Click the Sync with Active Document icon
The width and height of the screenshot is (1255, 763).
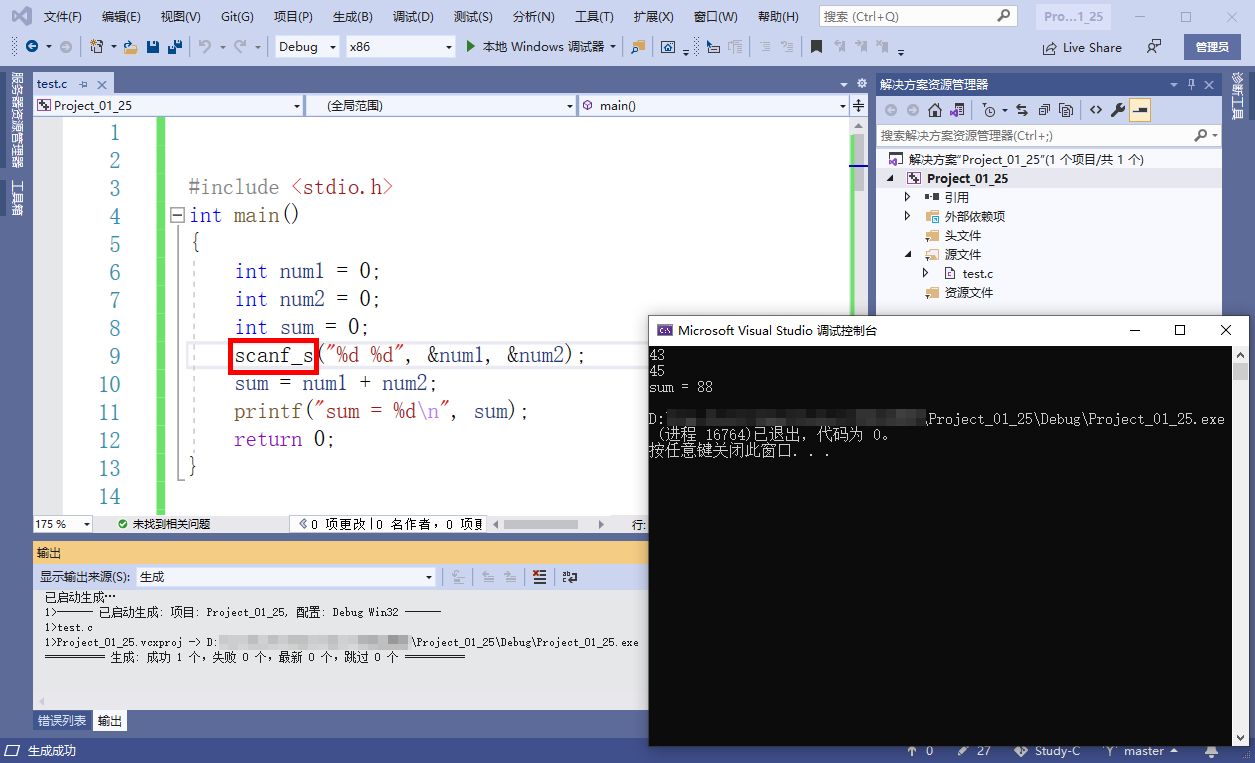pyautogui.click(x=1021, y=110)
